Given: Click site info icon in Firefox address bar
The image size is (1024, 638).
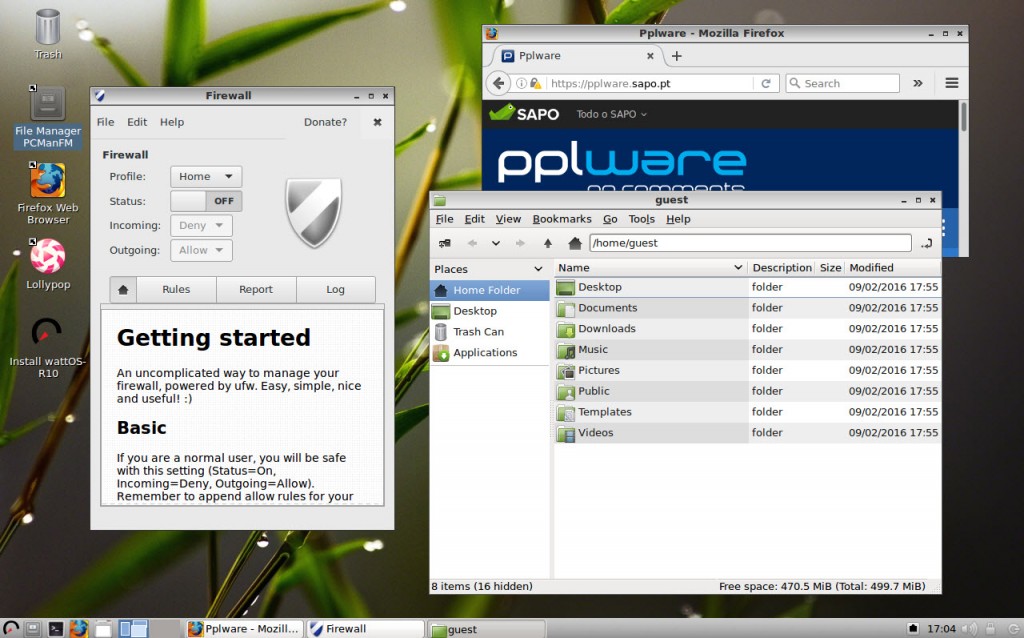Looking at the screenshot, I should point(521,84).
